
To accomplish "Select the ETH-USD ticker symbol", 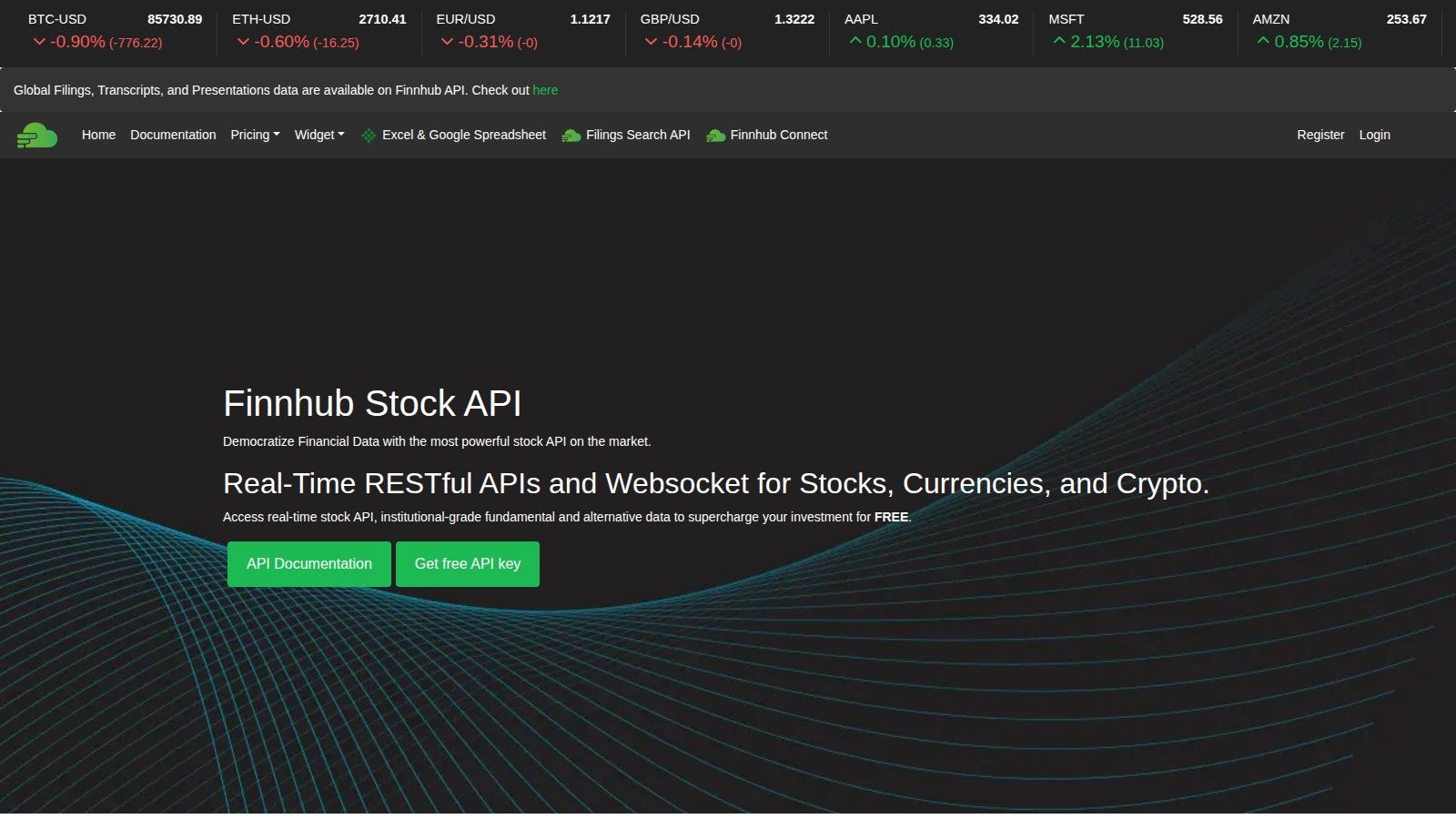I will tap(261, 19).
